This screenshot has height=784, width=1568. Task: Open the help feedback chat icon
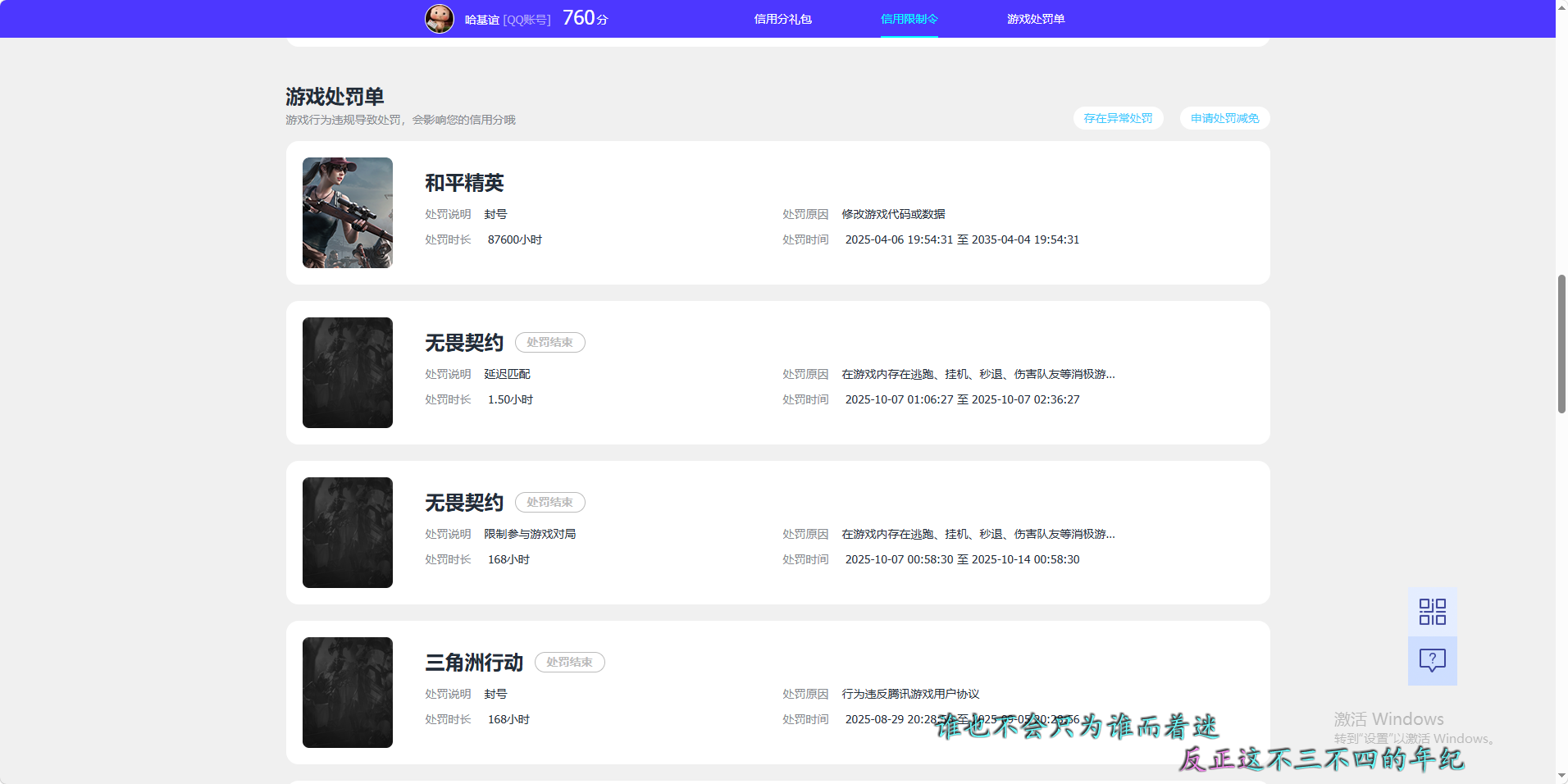coord(1432,661)
